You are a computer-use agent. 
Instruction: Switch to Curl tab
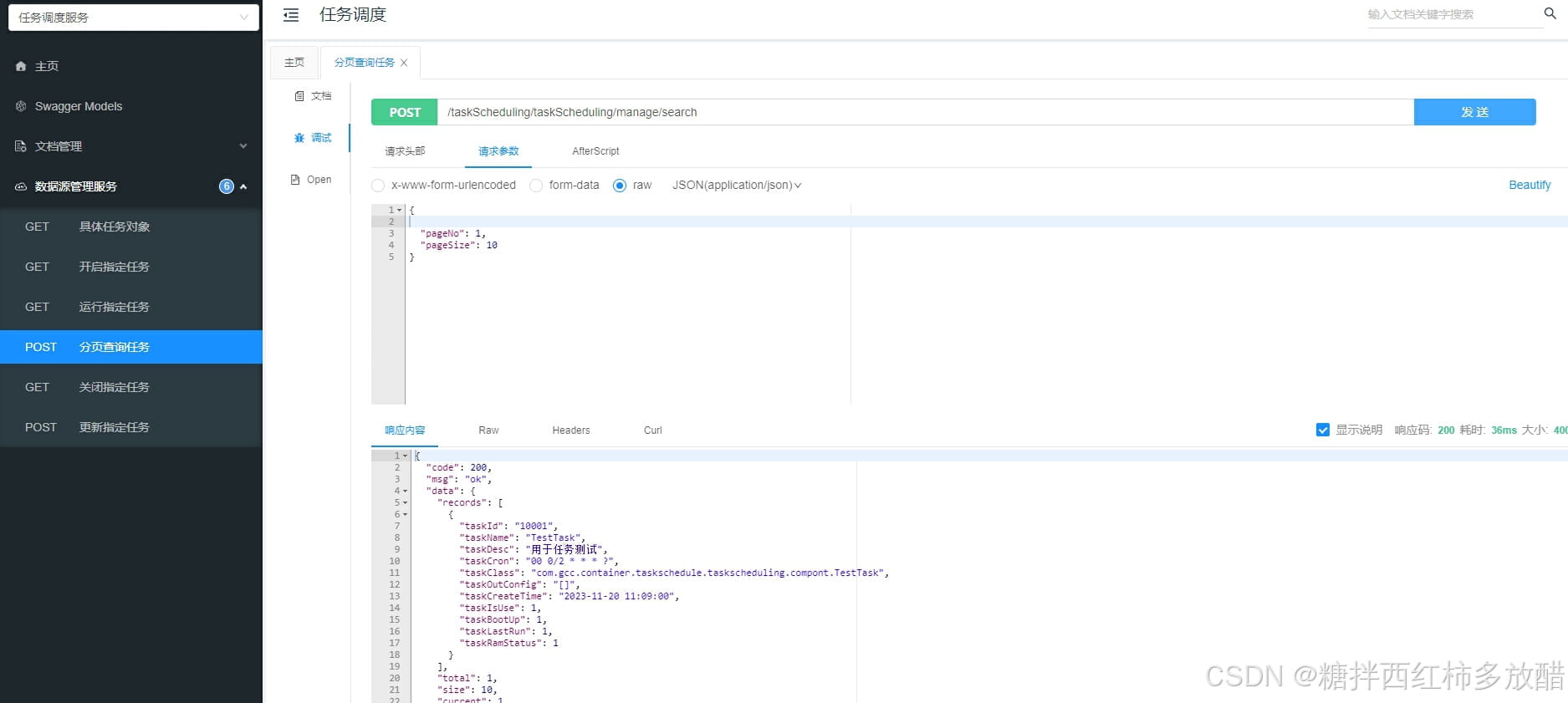653,430
